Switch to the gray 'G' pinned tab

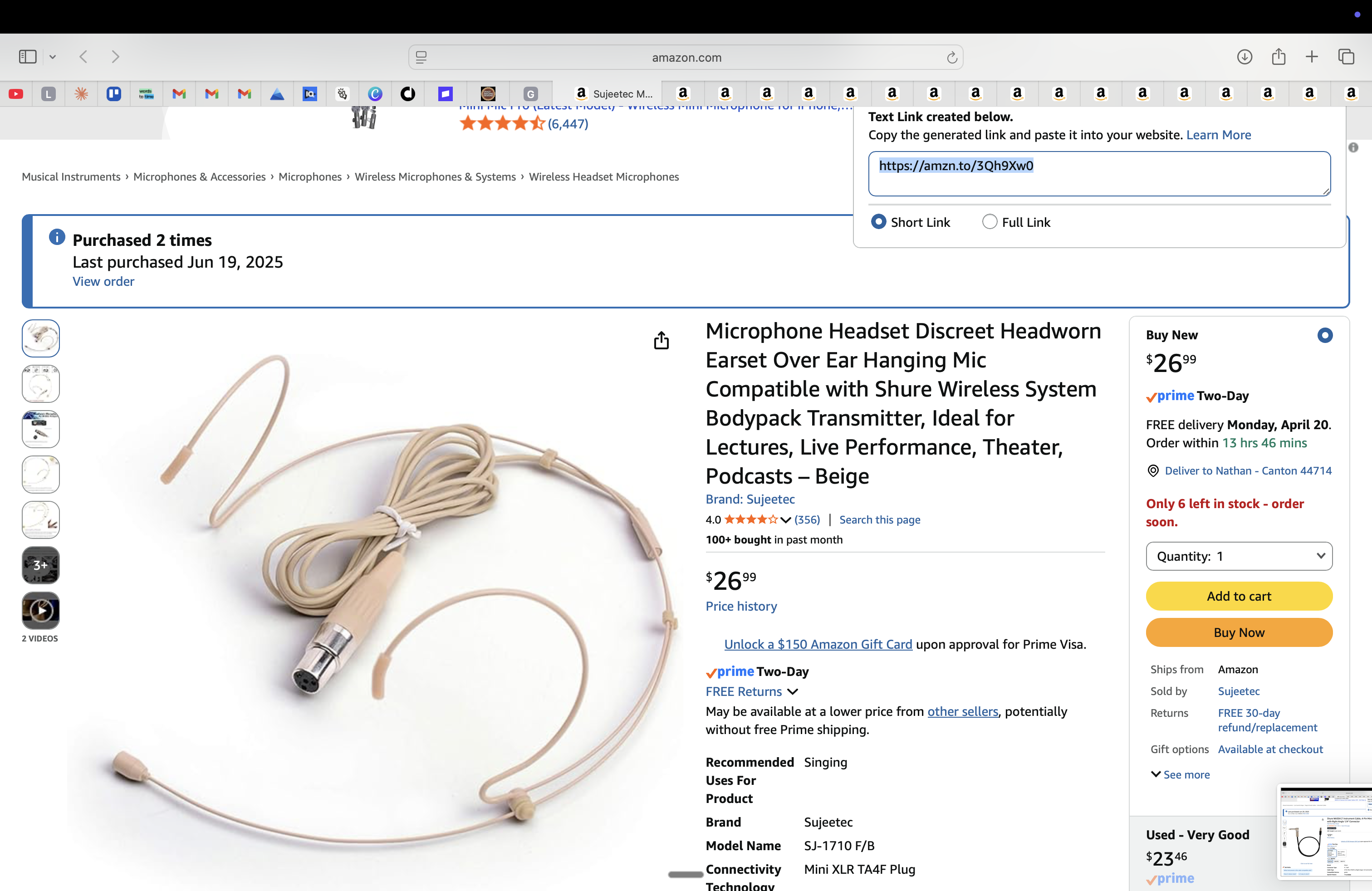(x=531, y=94)
